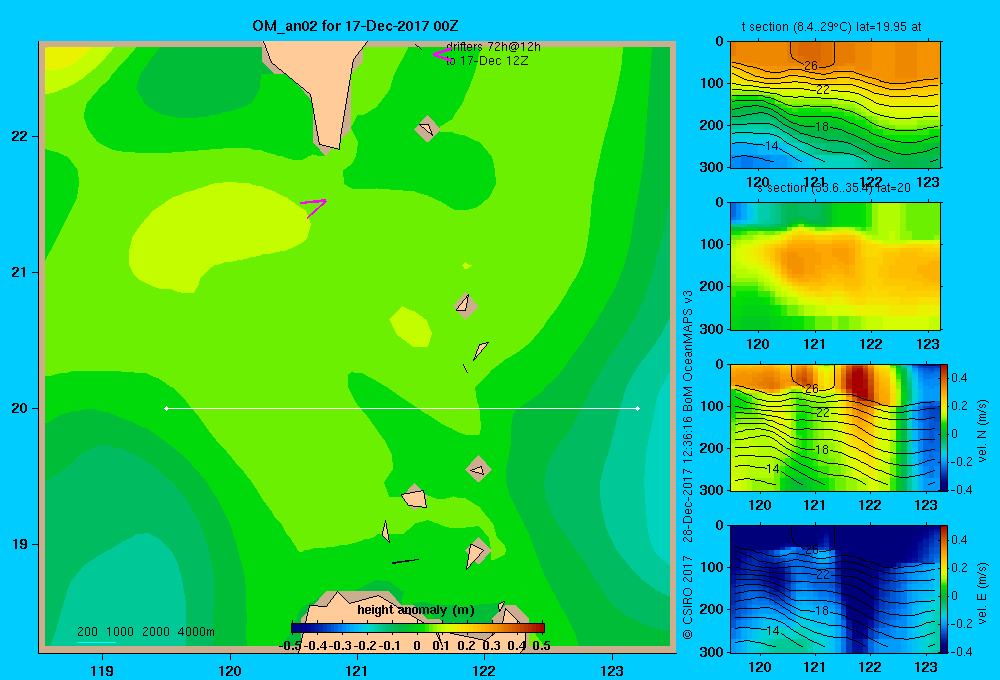This screenshot has height=680, width=1000.
Task: Open the temperature section panel
Action: pos(835,105)
